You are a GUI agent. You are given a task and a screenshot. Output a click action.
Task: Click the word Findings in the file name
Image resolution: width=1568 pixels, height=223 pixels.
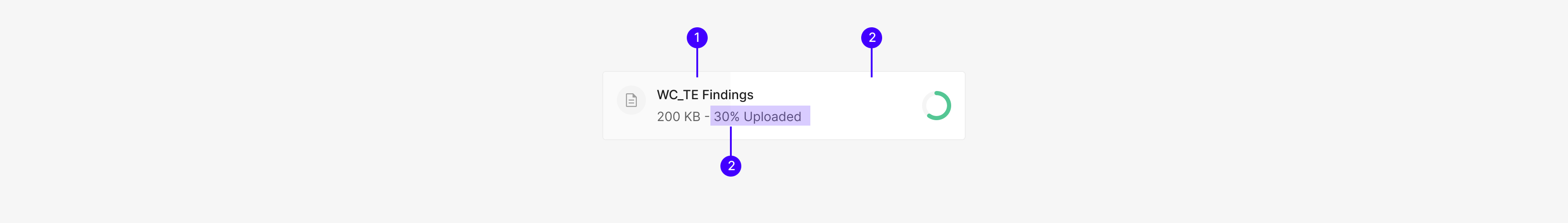point(727,95)
